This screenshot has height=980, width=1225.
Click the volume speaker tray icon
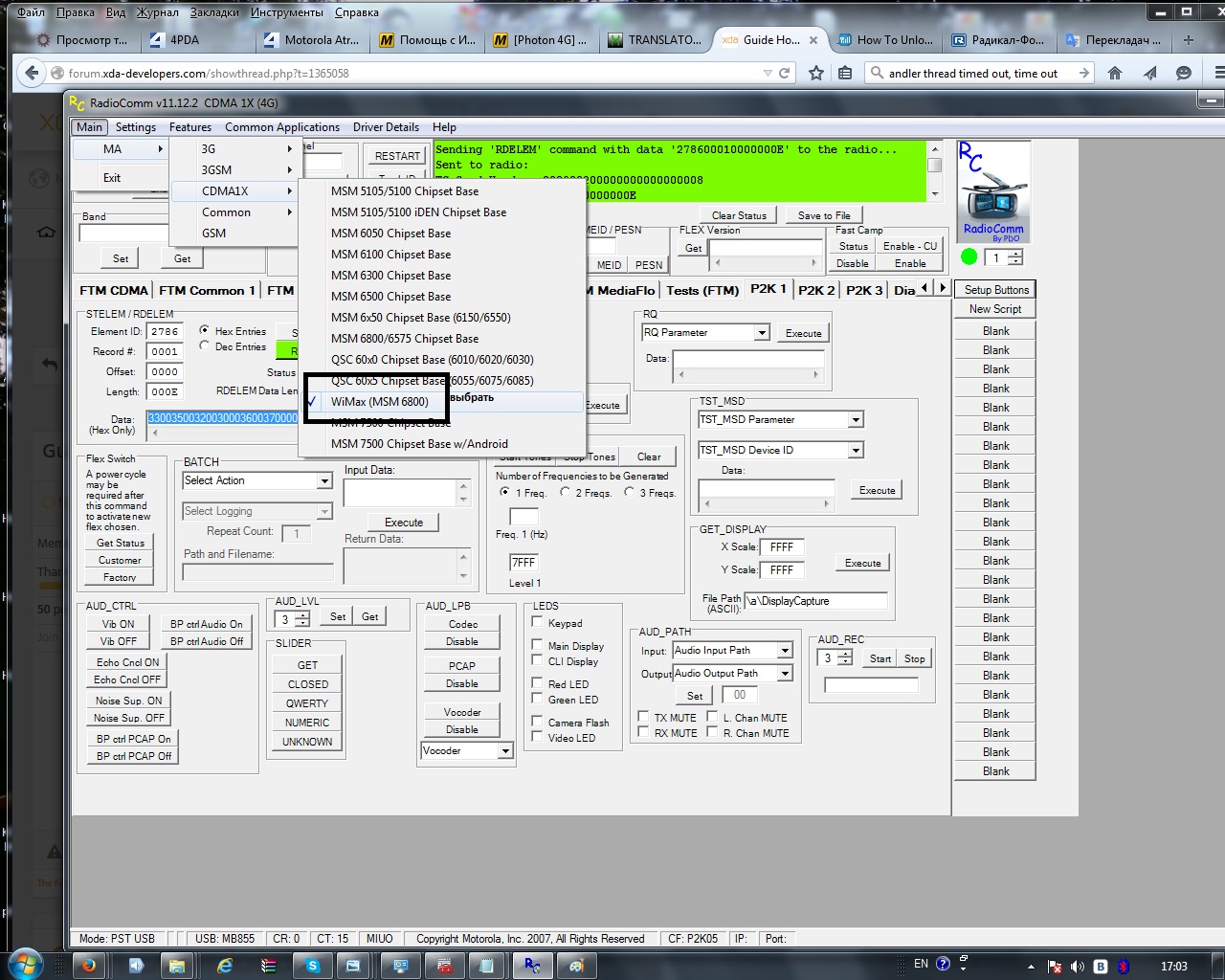pos(1079,967)
